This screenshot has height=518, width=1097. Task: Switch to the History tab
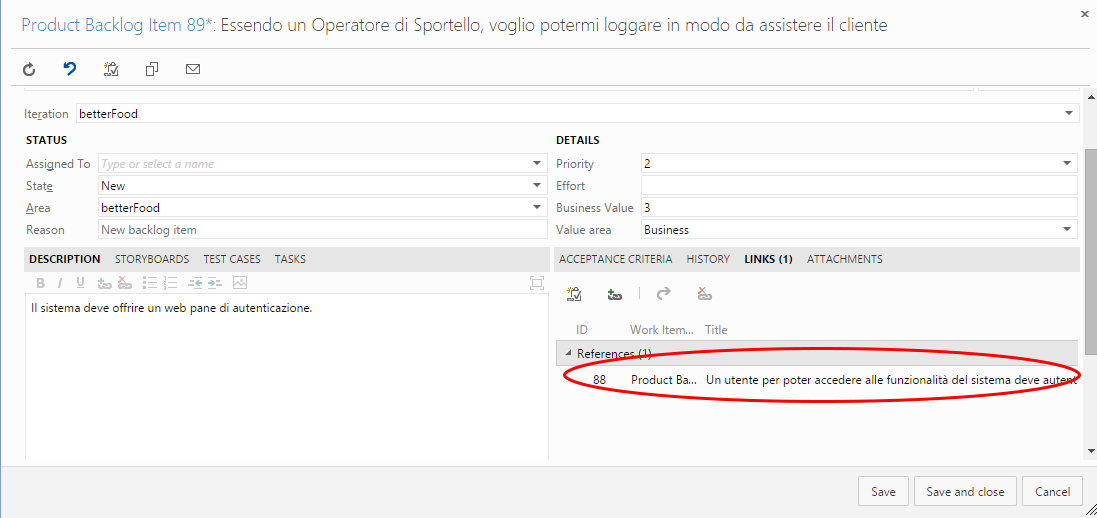708,259
